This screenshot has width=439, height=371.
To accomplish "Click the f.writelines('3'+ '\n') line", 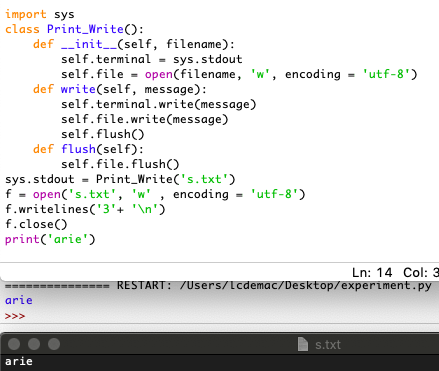I will 85,209.
